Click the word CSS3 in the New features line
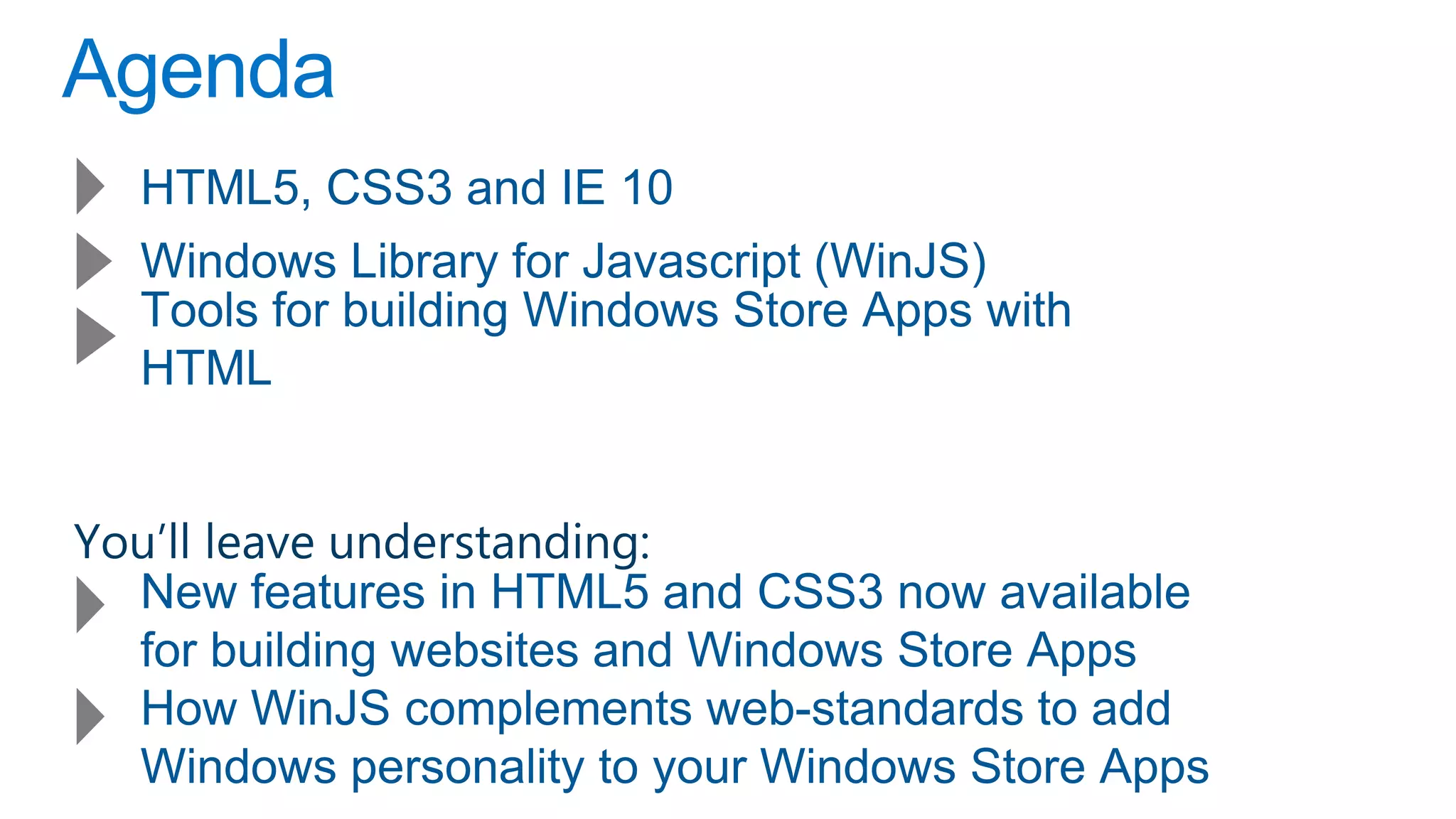 coord(820,591)
